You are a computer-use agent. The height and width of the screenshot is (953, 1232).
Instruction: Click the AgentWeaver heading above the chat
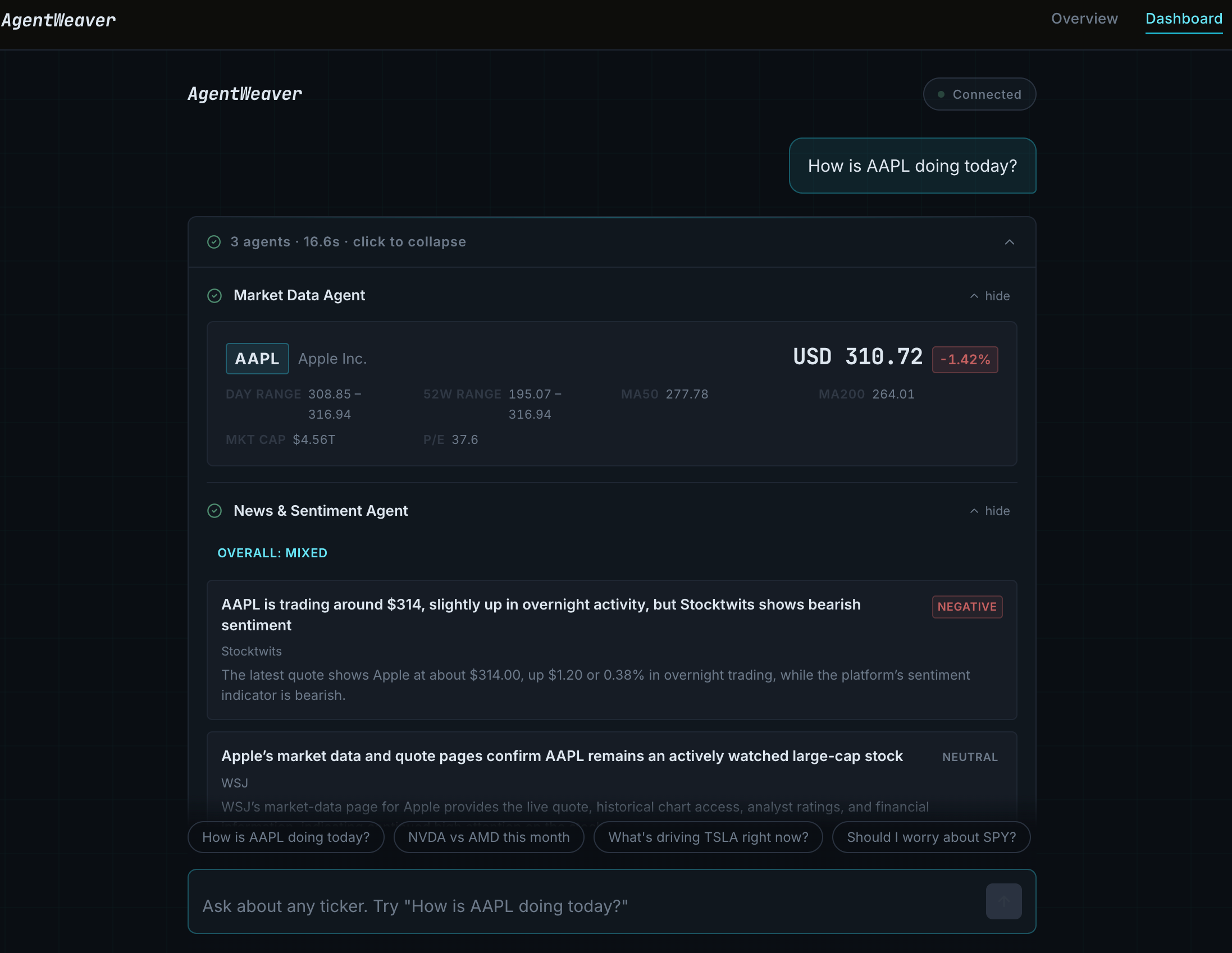(245, 94)
